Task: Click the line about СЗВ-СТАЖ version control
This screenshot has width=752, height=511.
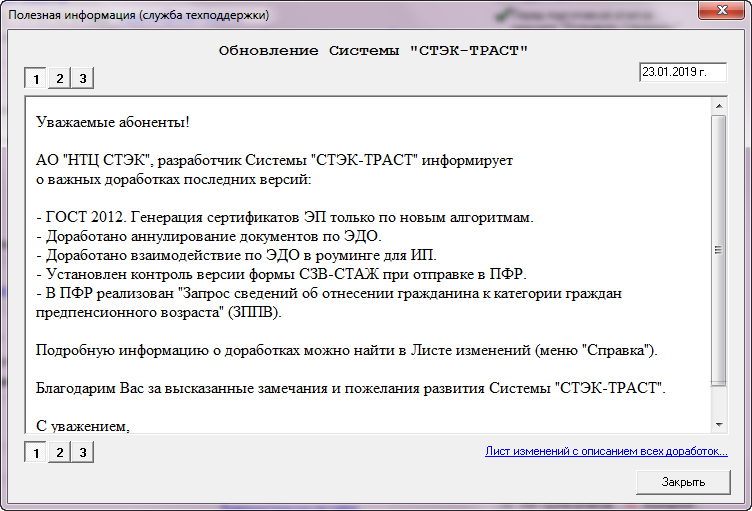Action: click(x=282, y=274)
